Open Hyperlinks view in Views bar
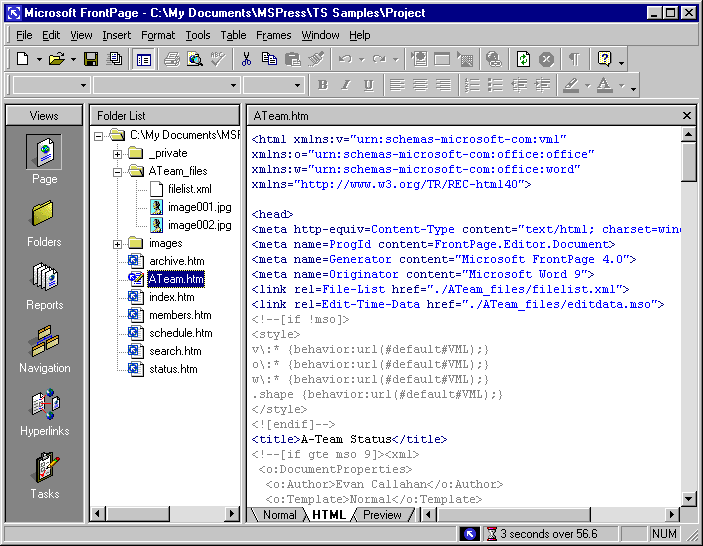Image resolution: width=703 pixels, height=546 pixels. (x=44, y=412)
